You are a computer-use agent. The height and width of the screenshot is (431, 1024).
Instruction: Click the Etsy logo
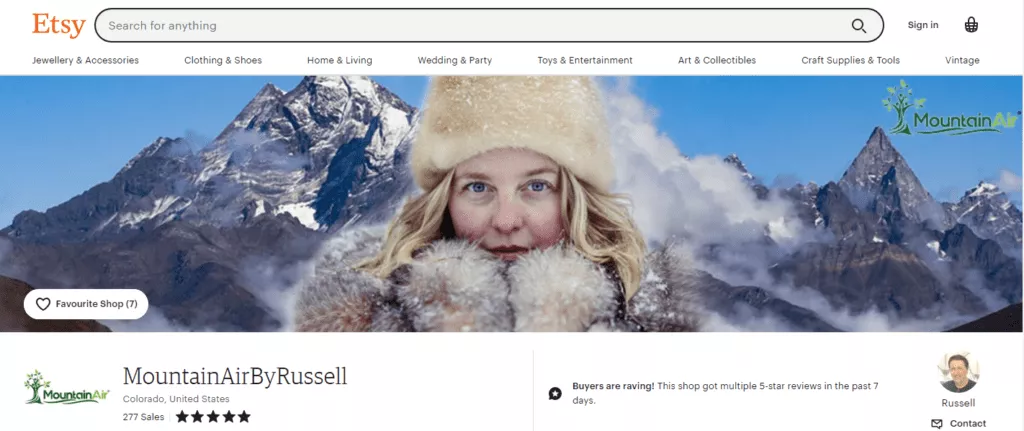pyautogui.click(x=58, y=25)
